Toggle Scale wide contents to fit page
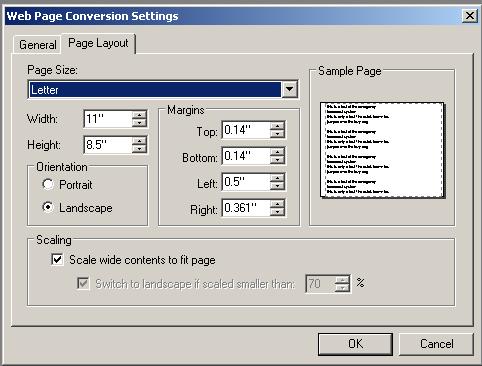The image size is (482, 366). pos(57,259)
